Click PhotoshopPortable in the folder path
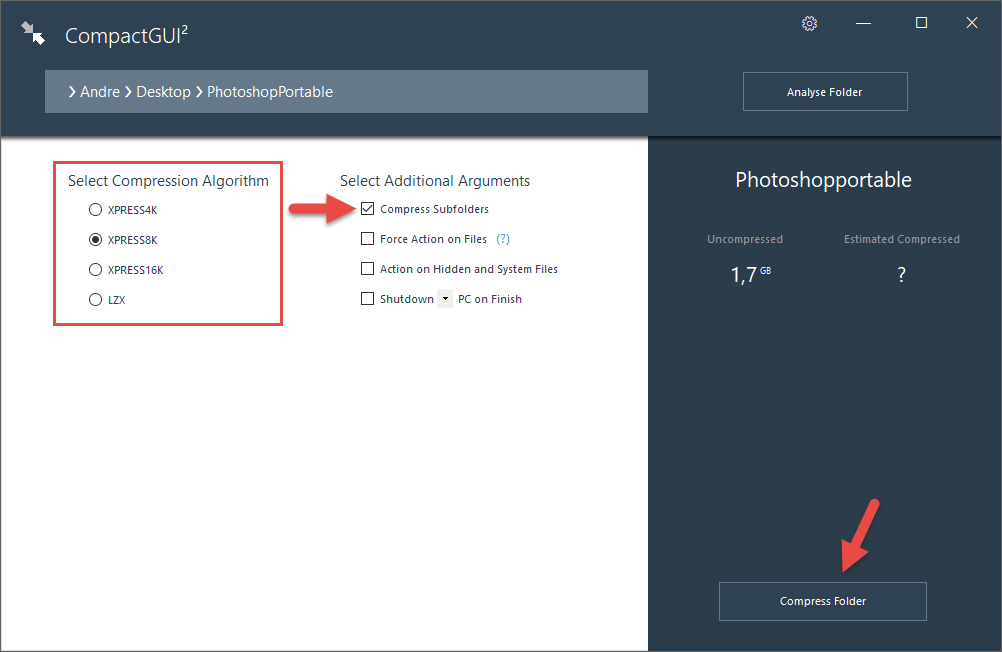The image size is (1002, 652). (270, 92)
